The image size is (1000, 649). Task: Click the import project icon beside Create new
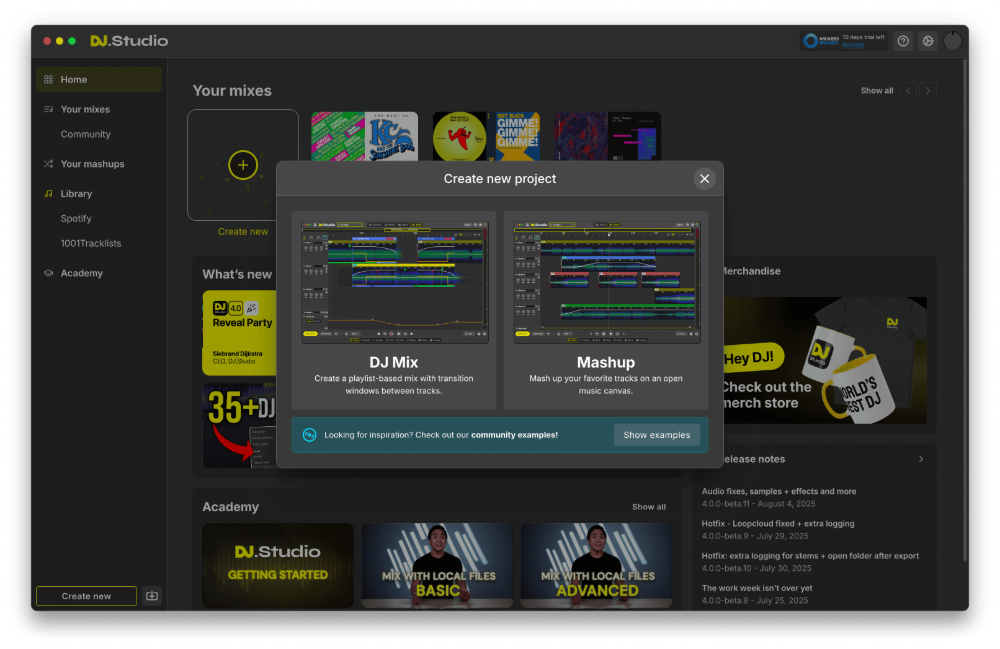[152, 595]
